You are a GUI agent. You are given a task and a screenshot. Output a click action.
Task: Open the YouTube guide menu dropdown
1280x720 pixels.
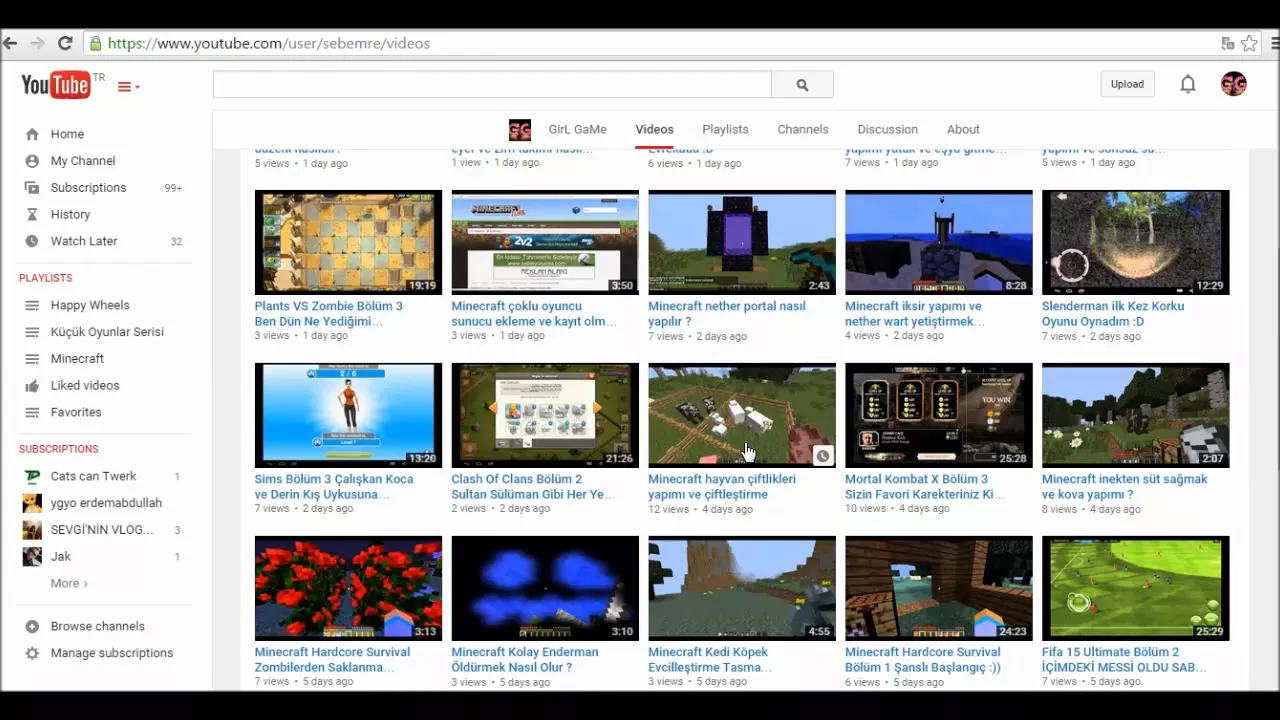(x=128, y=87)
